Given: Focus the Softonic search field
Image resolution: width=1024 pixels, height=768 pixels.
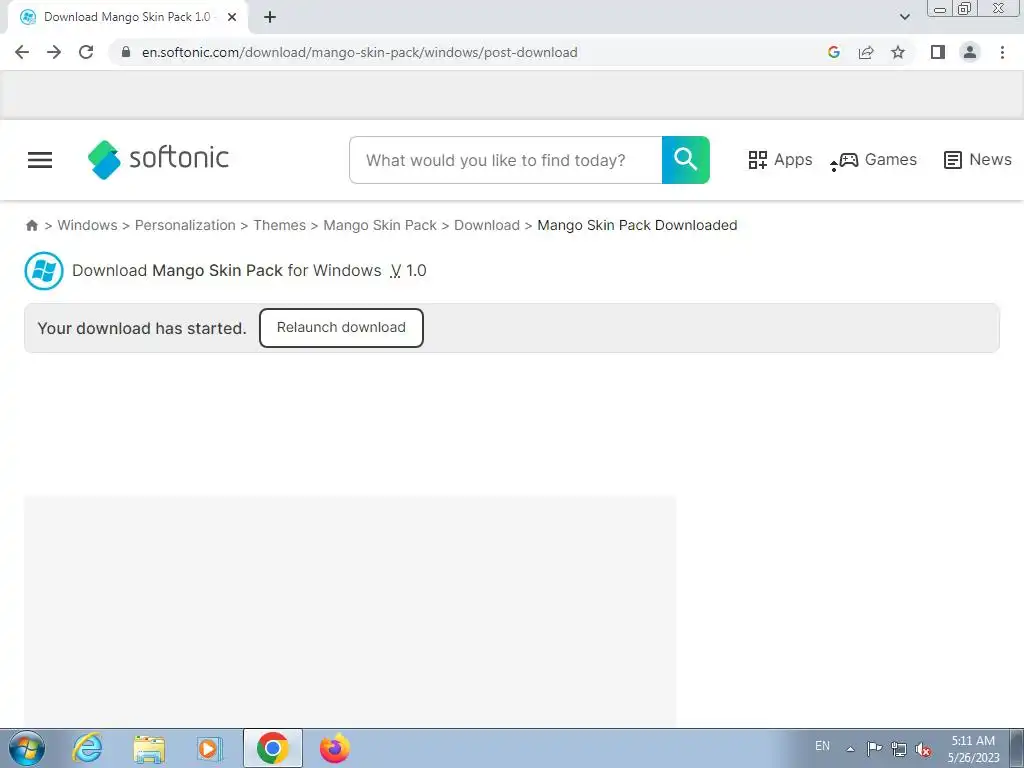Looking at the screenshot, I should [x=505, y=160].
